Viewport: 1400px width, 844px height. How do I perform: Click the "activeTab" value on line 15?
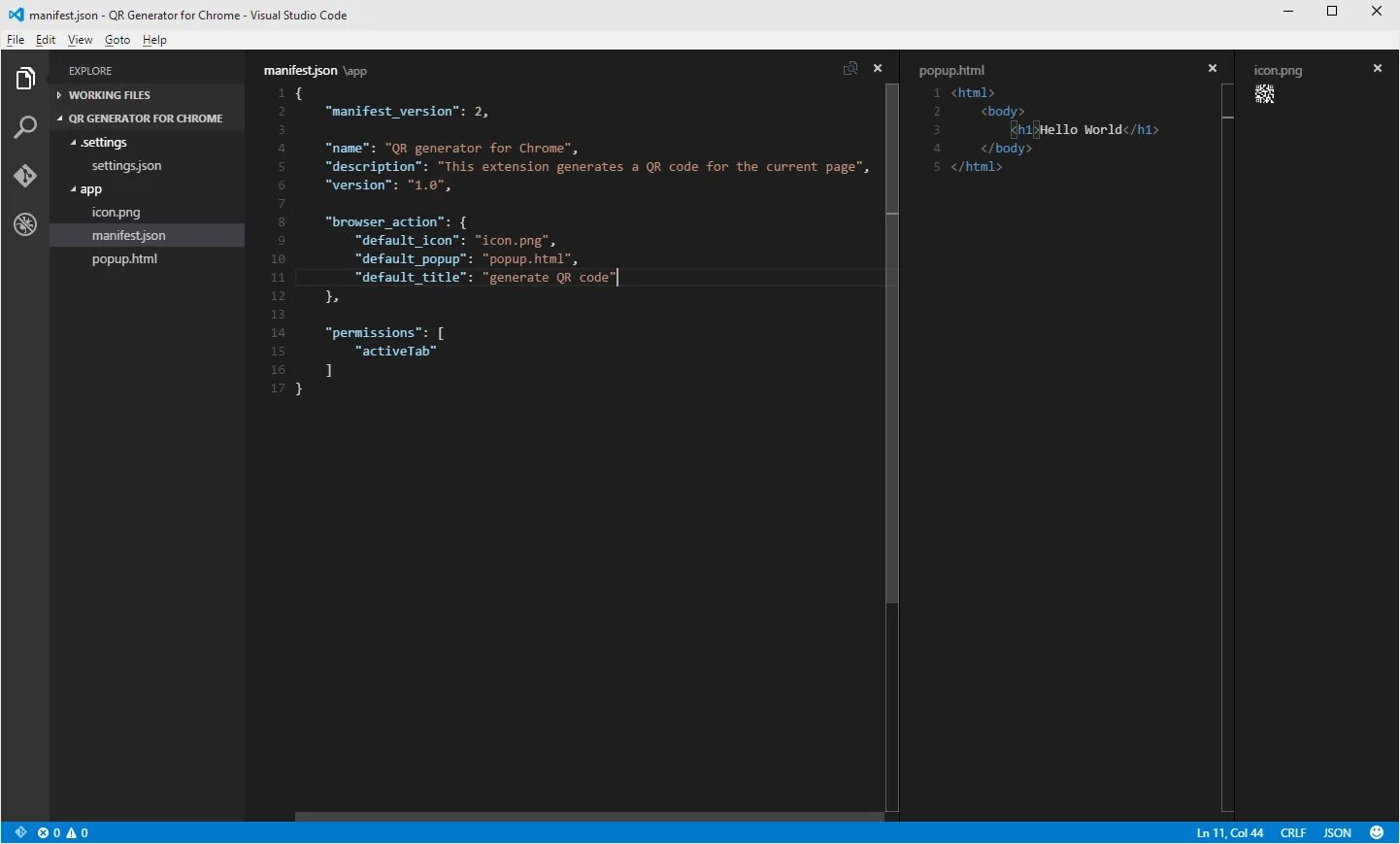pos(396,352)
